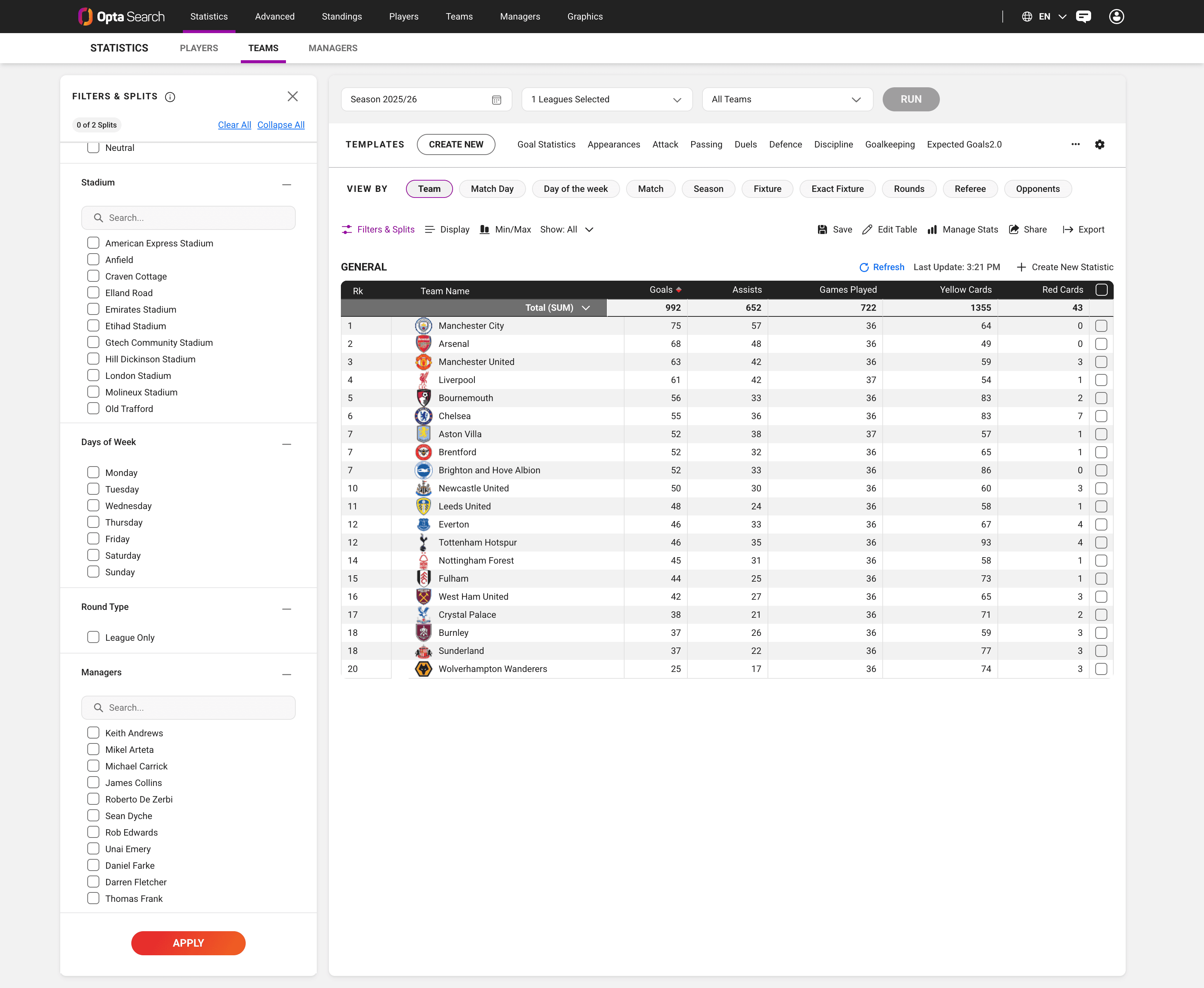This screenshot has width=1204, height=988.
Task: Click the CREATE NEW template button
Action: 456,144
